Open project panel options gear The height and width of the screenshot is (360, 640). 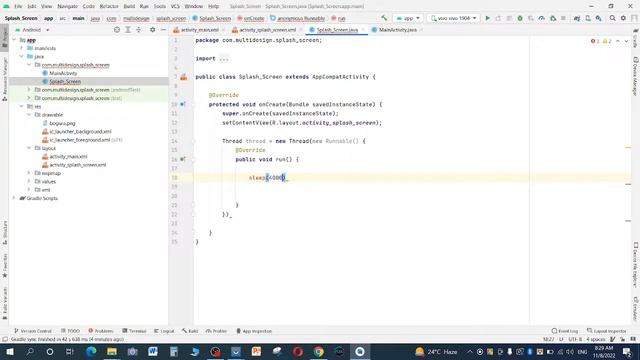pos(152,30)
